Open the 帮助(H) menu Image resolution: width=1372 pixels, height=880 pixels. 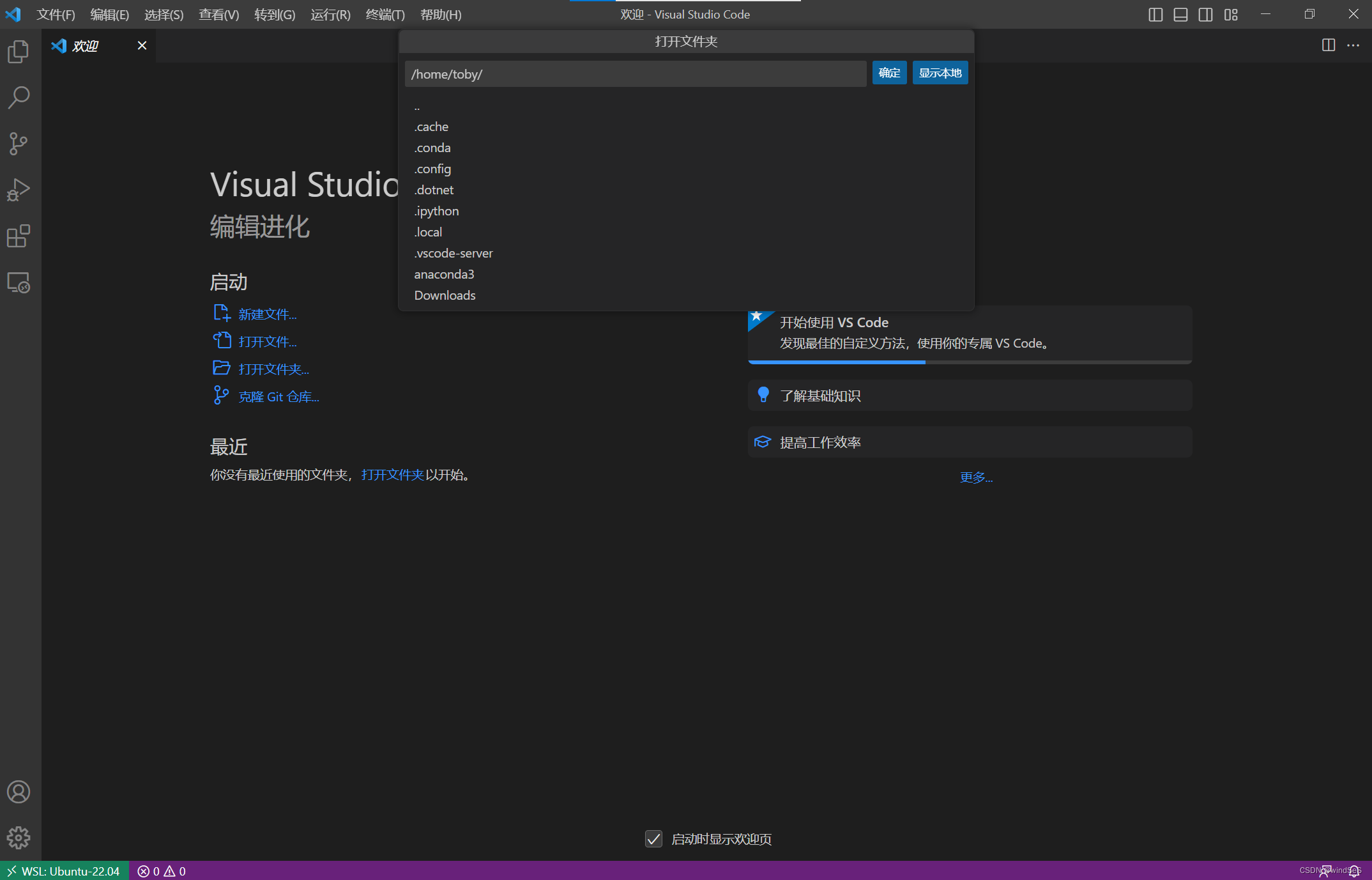(441, 14)
